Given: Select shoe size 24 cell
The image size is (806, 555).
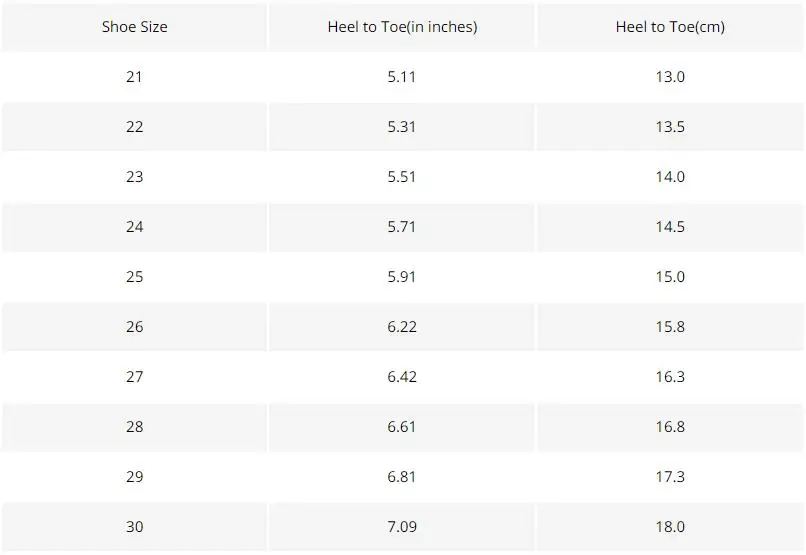Looking at the screenshot, I should pyautogui.click(x=134, y=227).
